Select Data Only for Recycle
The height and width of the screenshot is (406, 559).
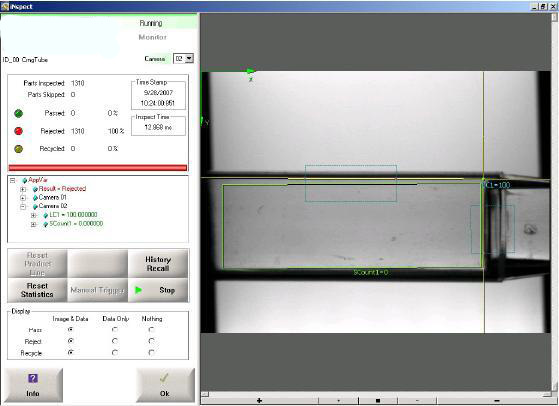[115, 353]
